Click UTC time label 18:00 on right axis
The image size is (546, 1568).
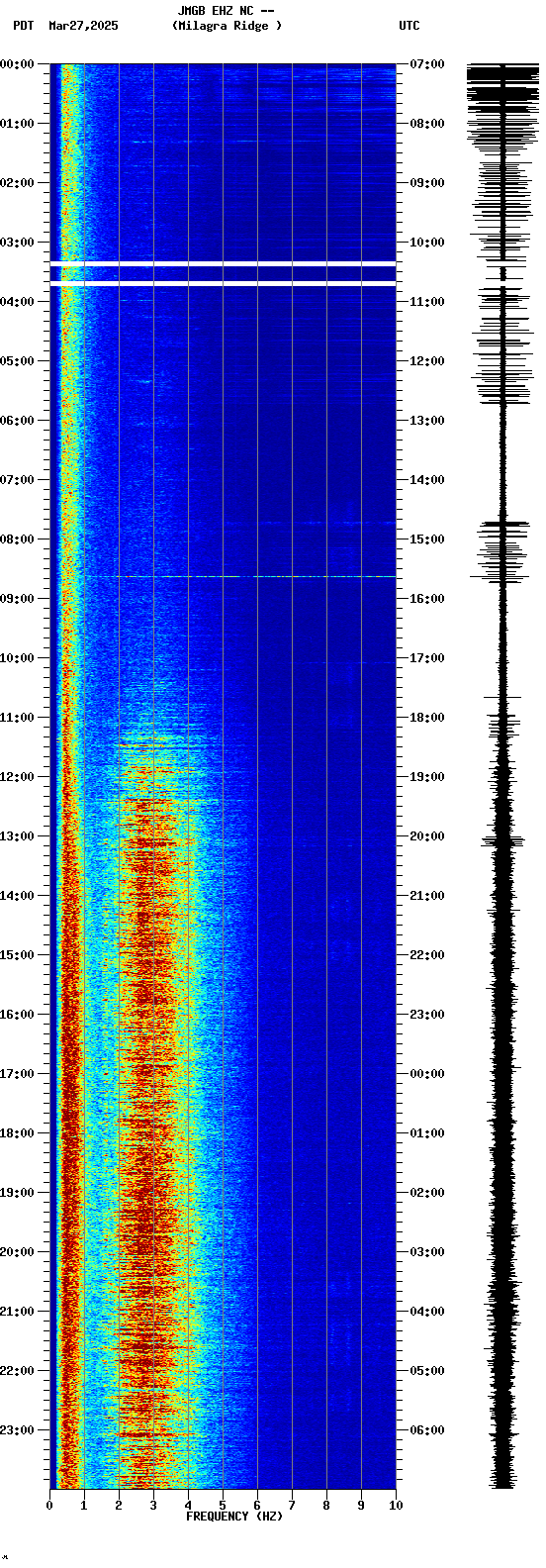[x=427, y=718]
